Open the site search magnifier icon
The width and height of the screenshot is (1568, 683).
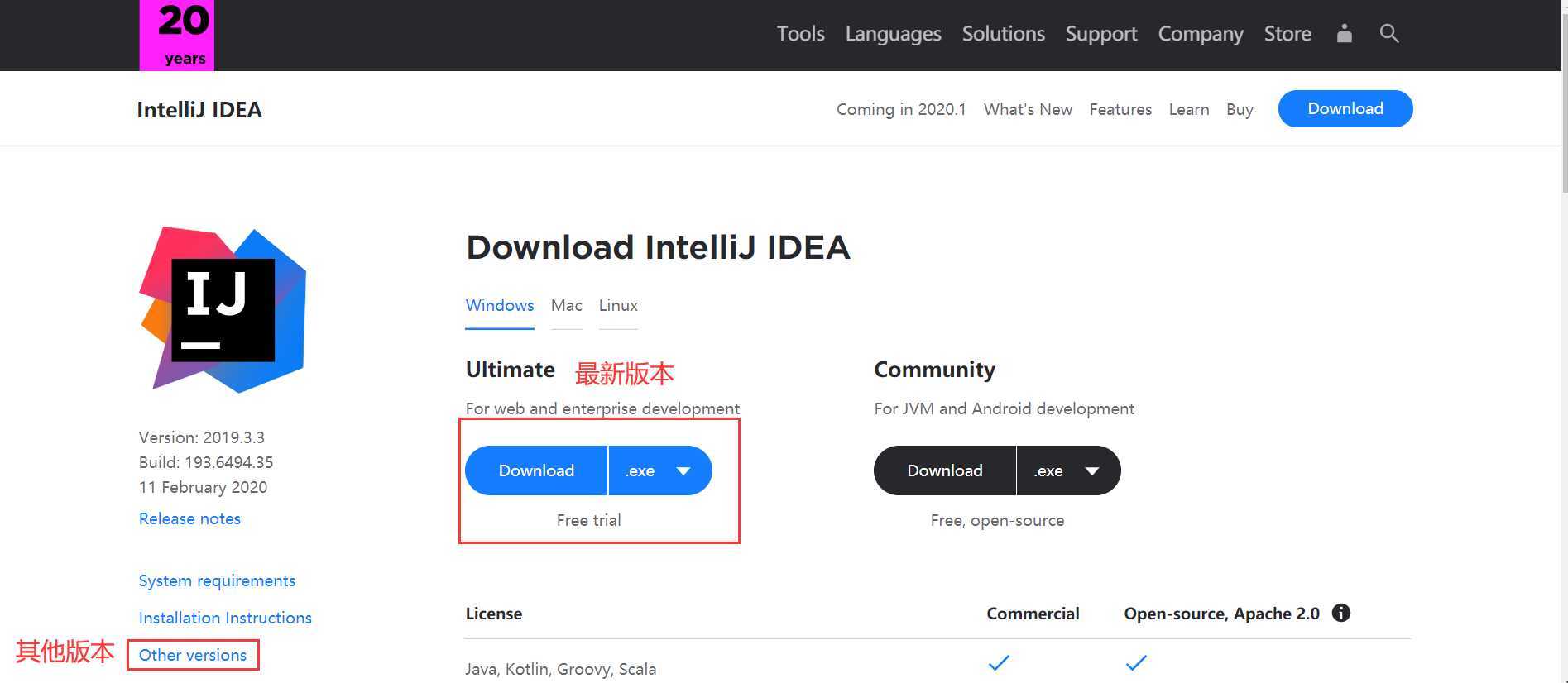tap(1389, 33)
